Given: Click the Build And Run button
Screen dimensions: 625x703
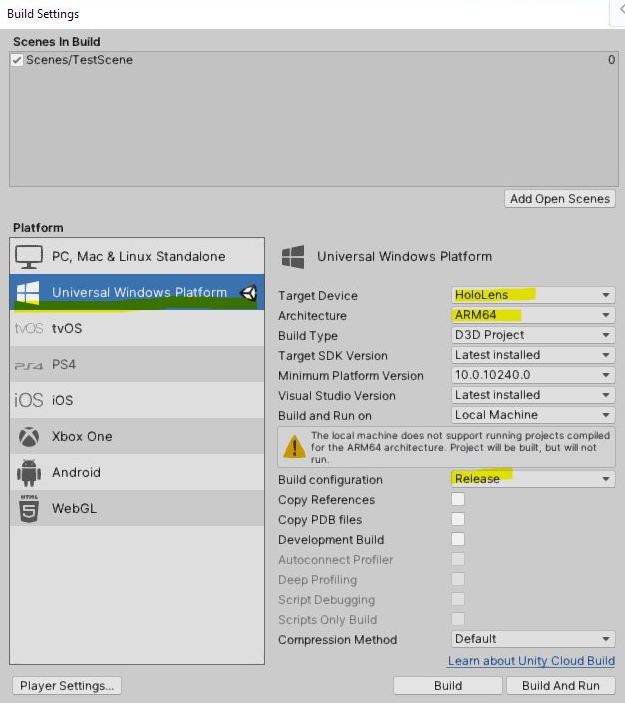Looking at the screenshot, I should 560,686.
